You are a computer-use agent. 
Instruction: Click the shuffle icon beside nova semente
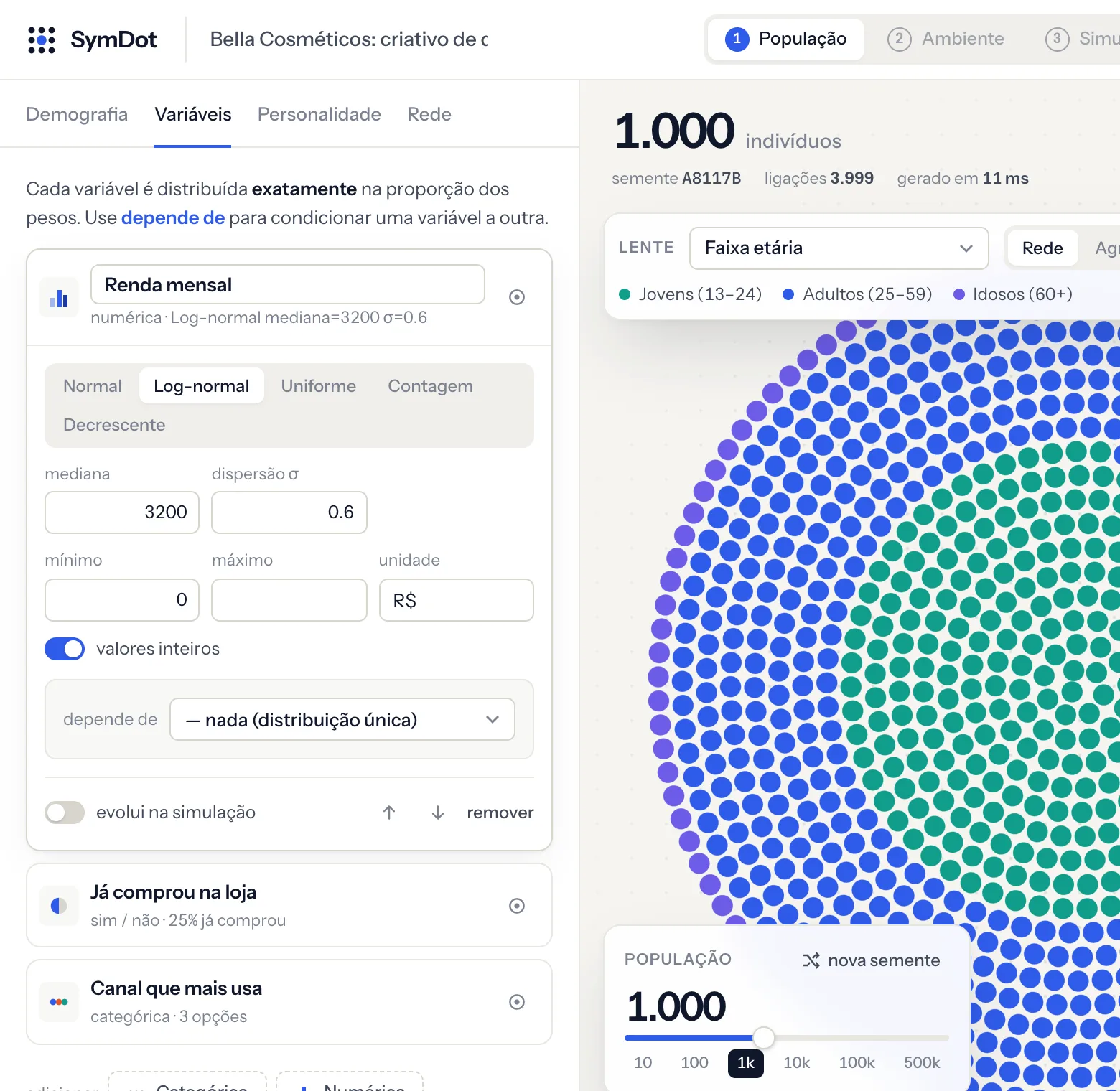[811, 960]
